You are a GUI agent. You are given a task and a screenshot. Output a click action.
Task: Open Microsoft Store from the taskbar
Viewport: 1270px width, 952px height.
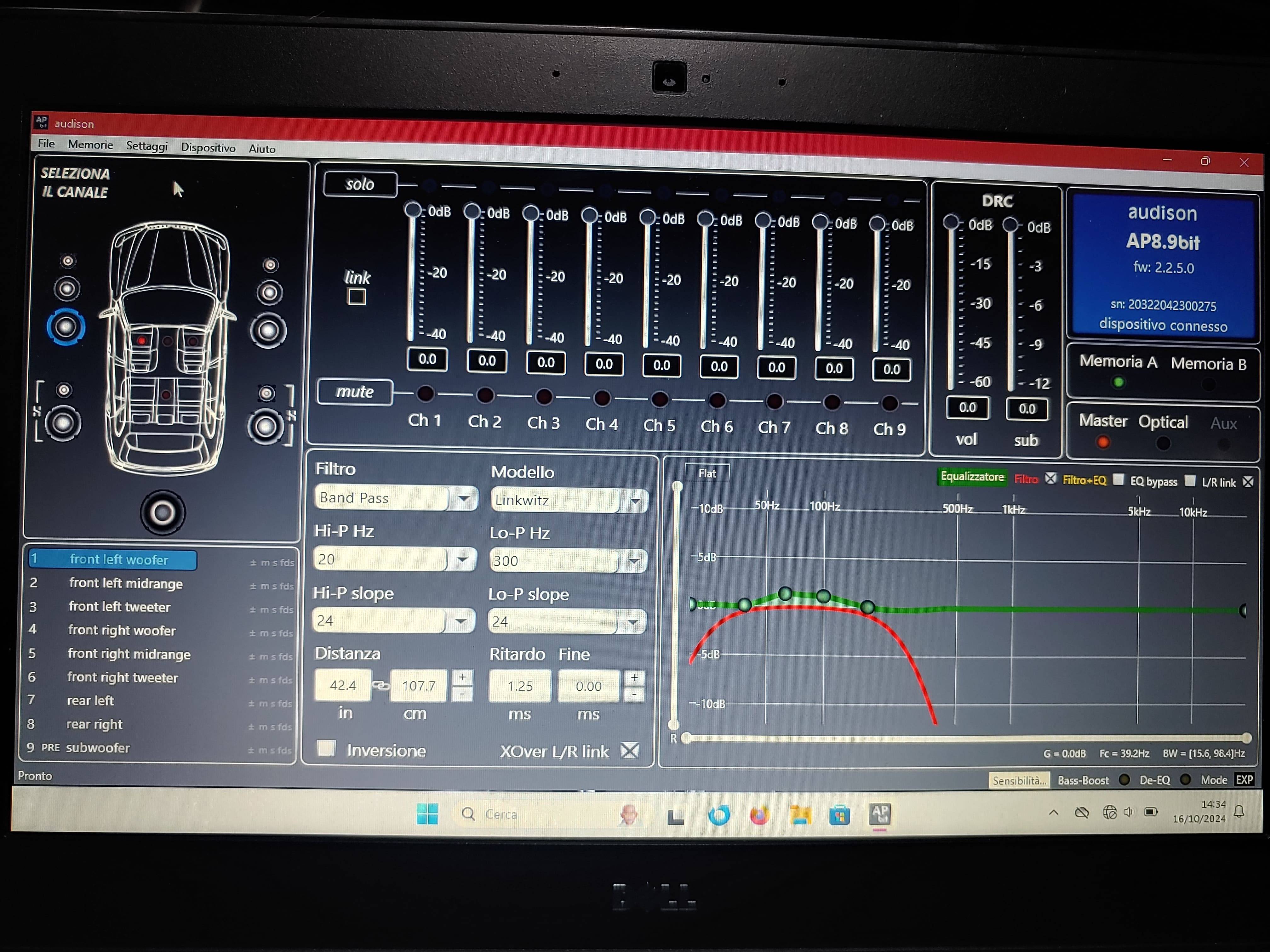click(839, 815)
